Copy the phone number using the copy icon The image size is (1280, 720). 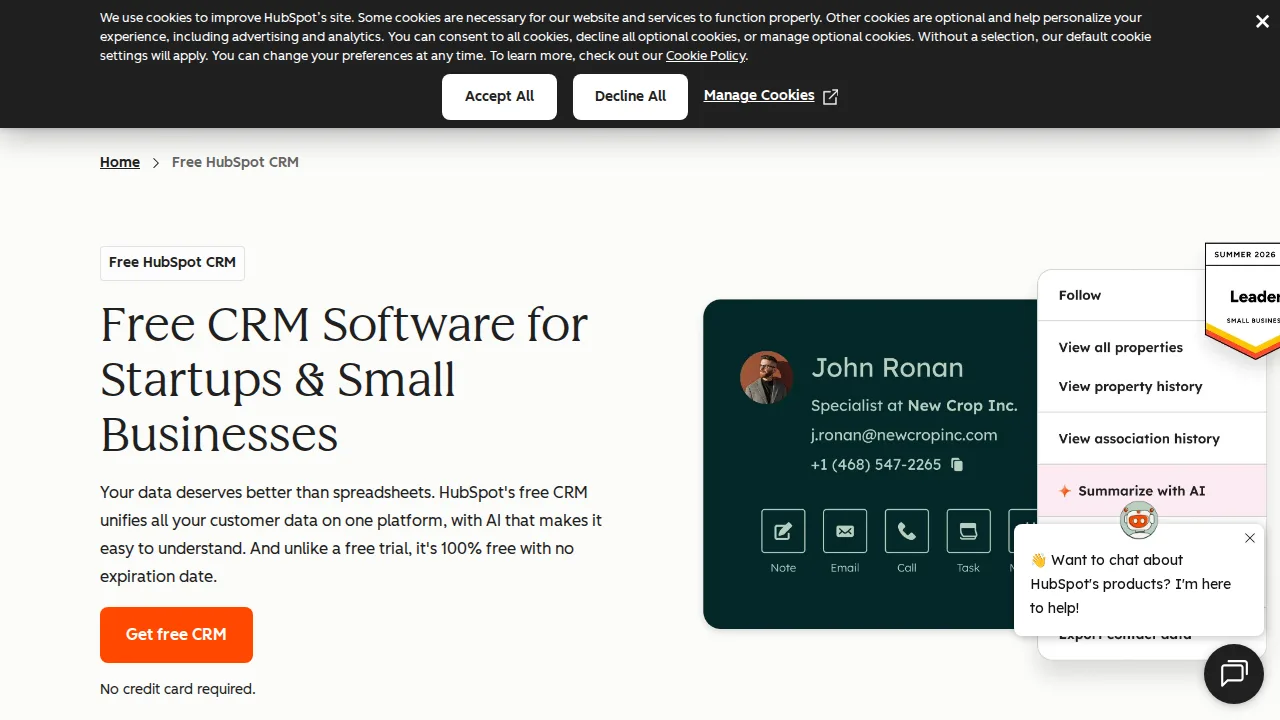pyautogui.click(x=957, y=465)
